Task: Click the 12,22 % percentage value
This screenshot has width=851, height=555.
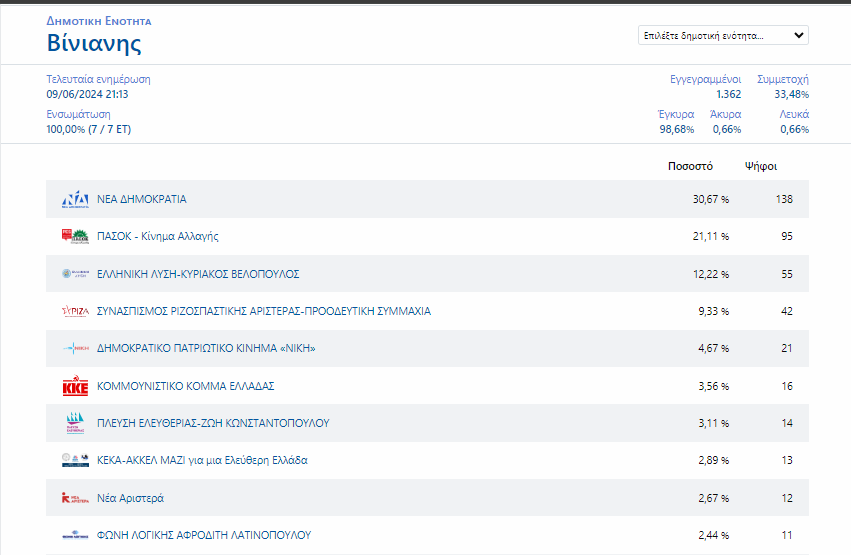Action: click(x=710, y=274)
